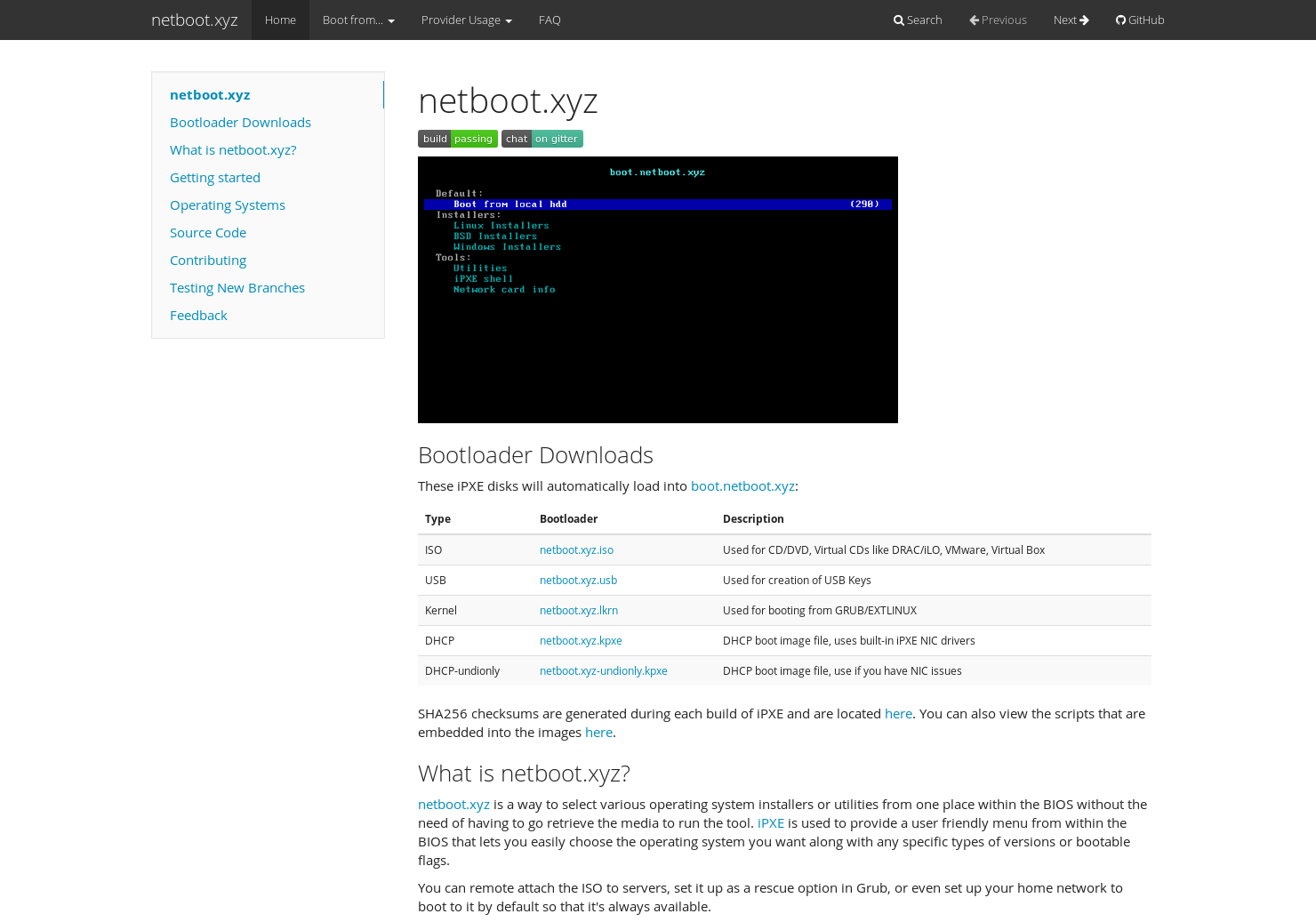Click the SHA256 checksums here link
1316x922 pixels.
coord(898,713)
